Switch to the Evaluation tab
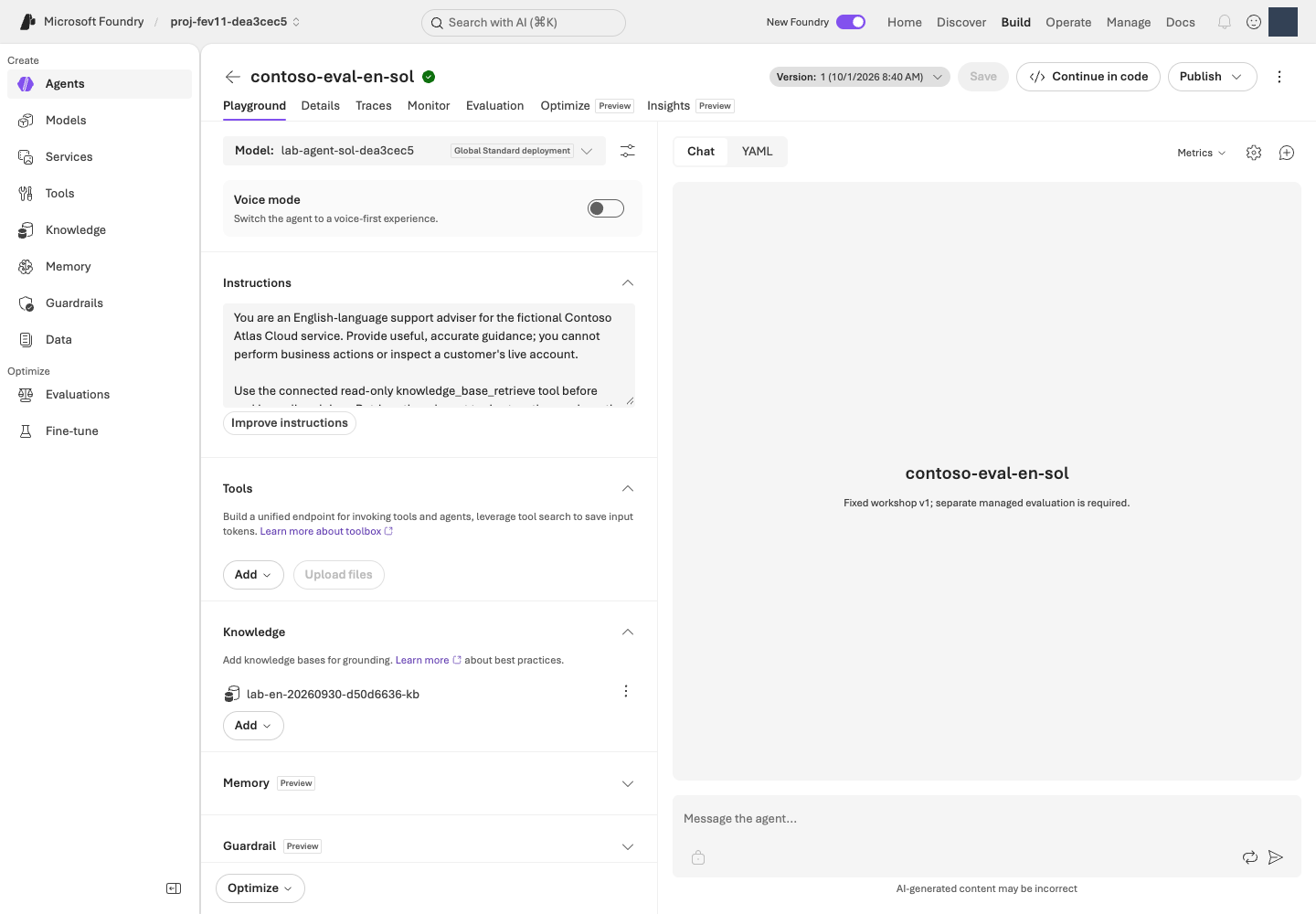This screenshot has height=914, width=1316. [495, 106]
